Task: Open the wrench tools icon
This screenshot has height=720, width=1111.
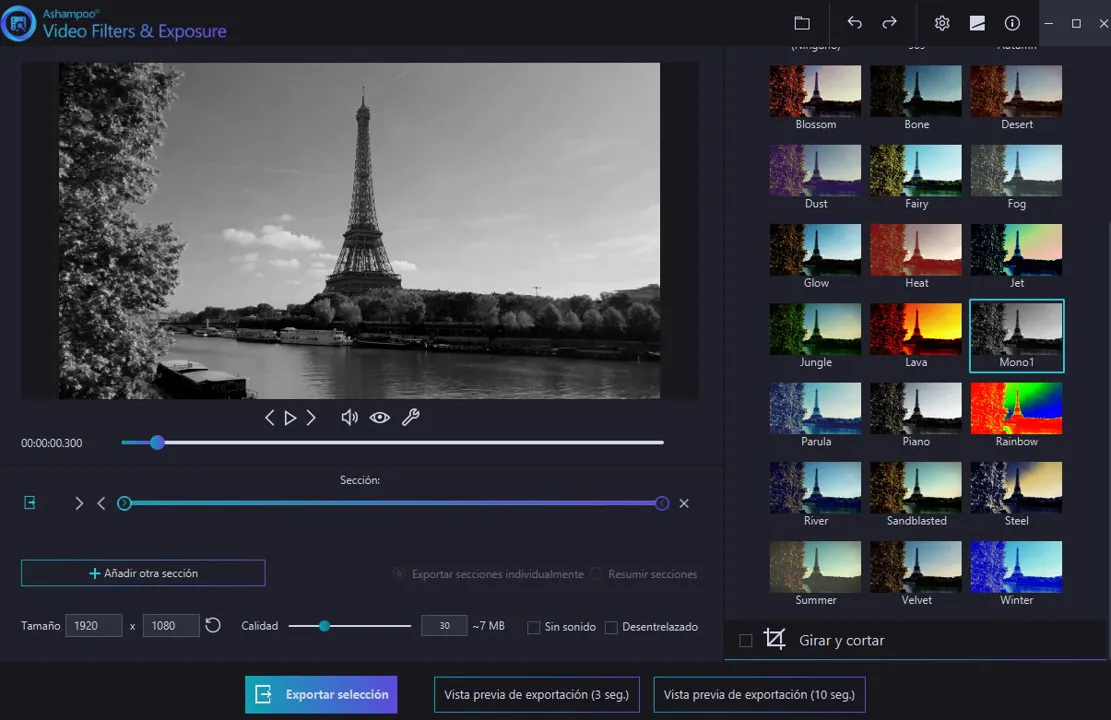Action: tap(411, 417)
